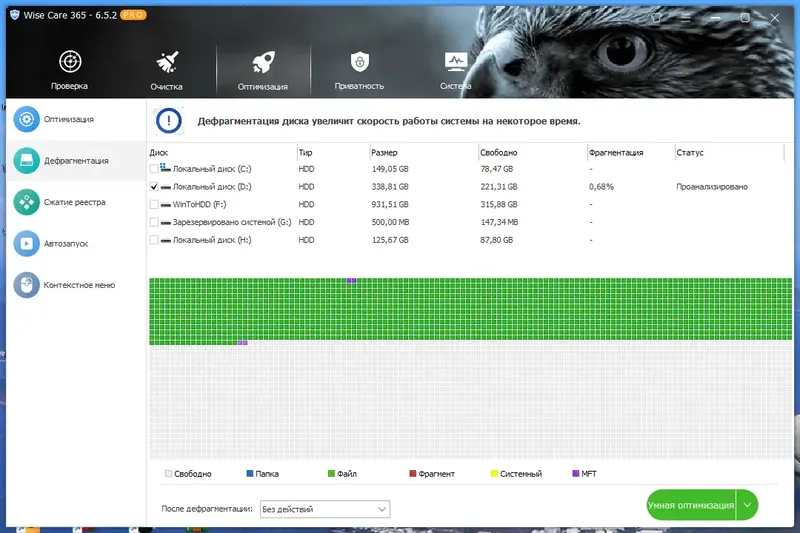Click the Статус column header
Screen dimensions: 800x533
tap(690, 153)
